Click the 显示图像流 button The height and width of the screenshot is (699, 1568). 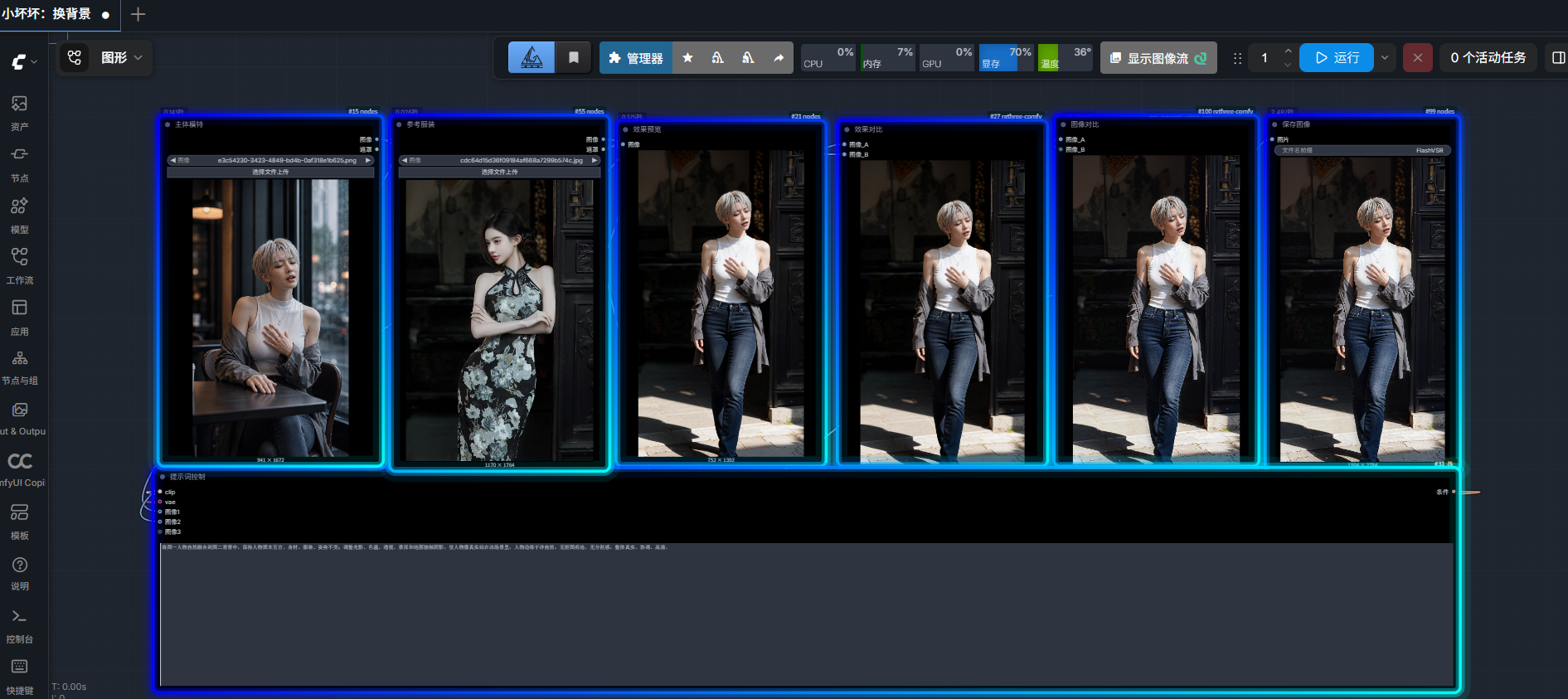coord(1158,58)
